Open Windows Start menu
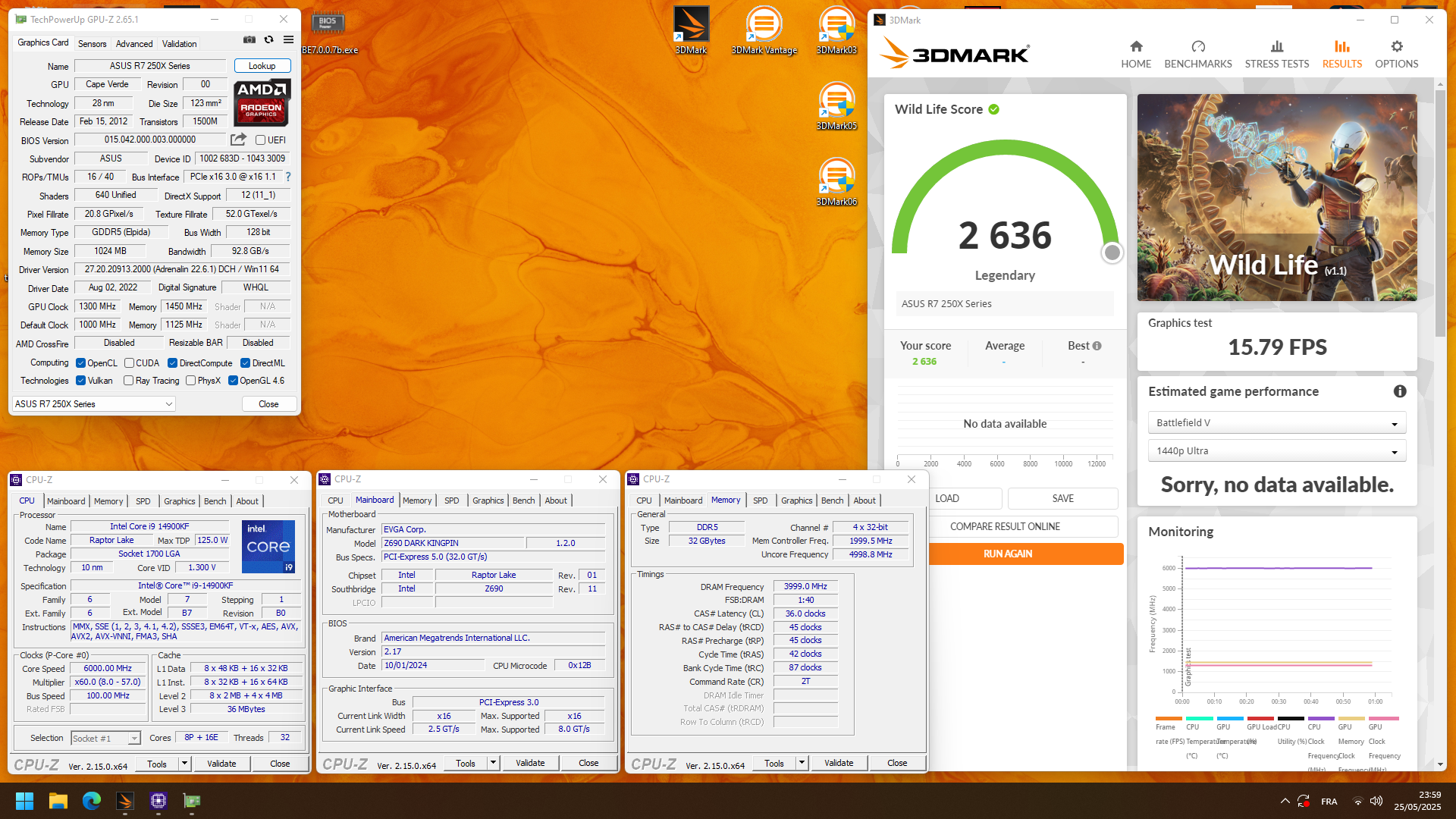The height and width of the screenshot is (819, 1456). (24, 801)
